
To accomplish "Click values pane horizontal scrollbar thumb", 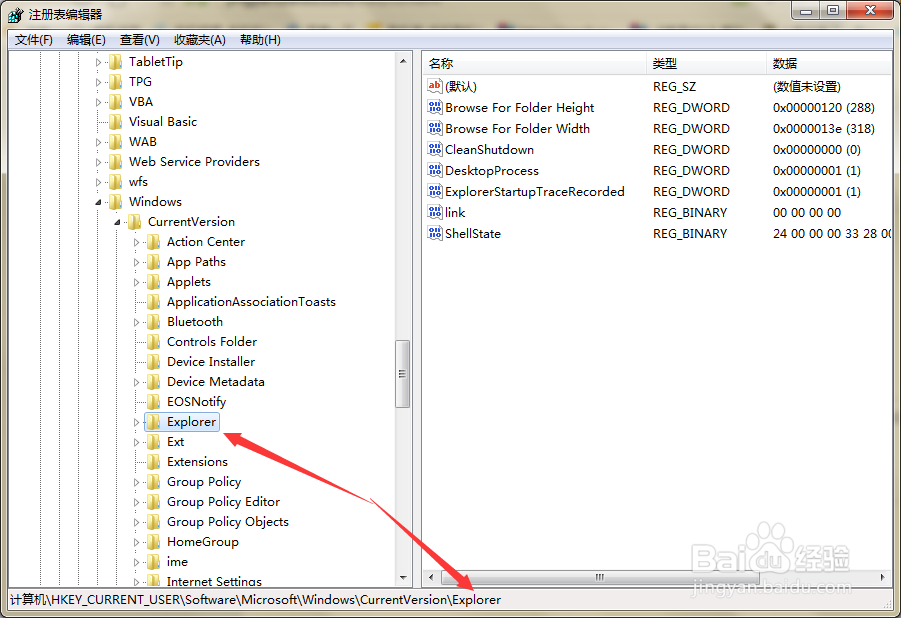I will (x=600, y=577).
